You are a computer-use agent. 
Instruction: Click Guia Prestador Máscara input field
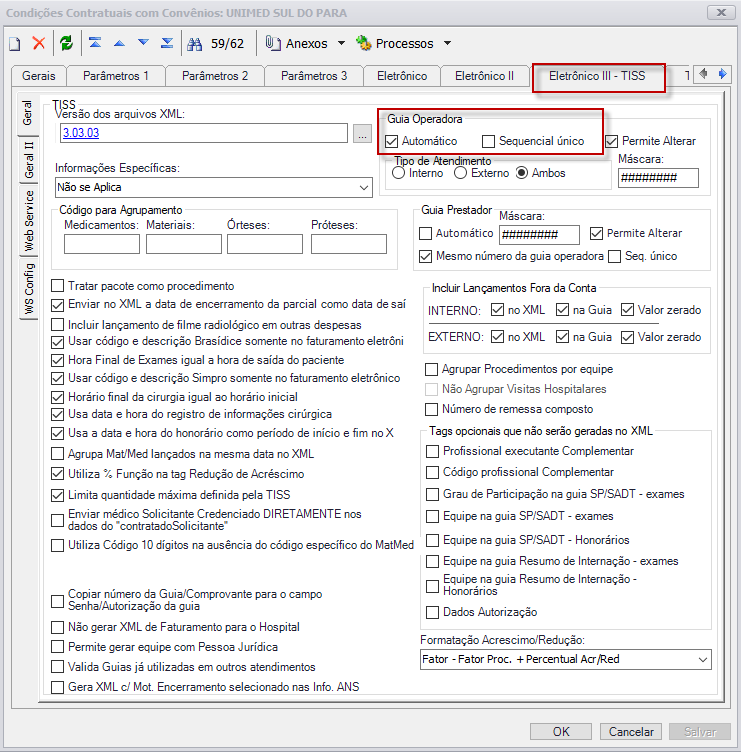(539, 235)
